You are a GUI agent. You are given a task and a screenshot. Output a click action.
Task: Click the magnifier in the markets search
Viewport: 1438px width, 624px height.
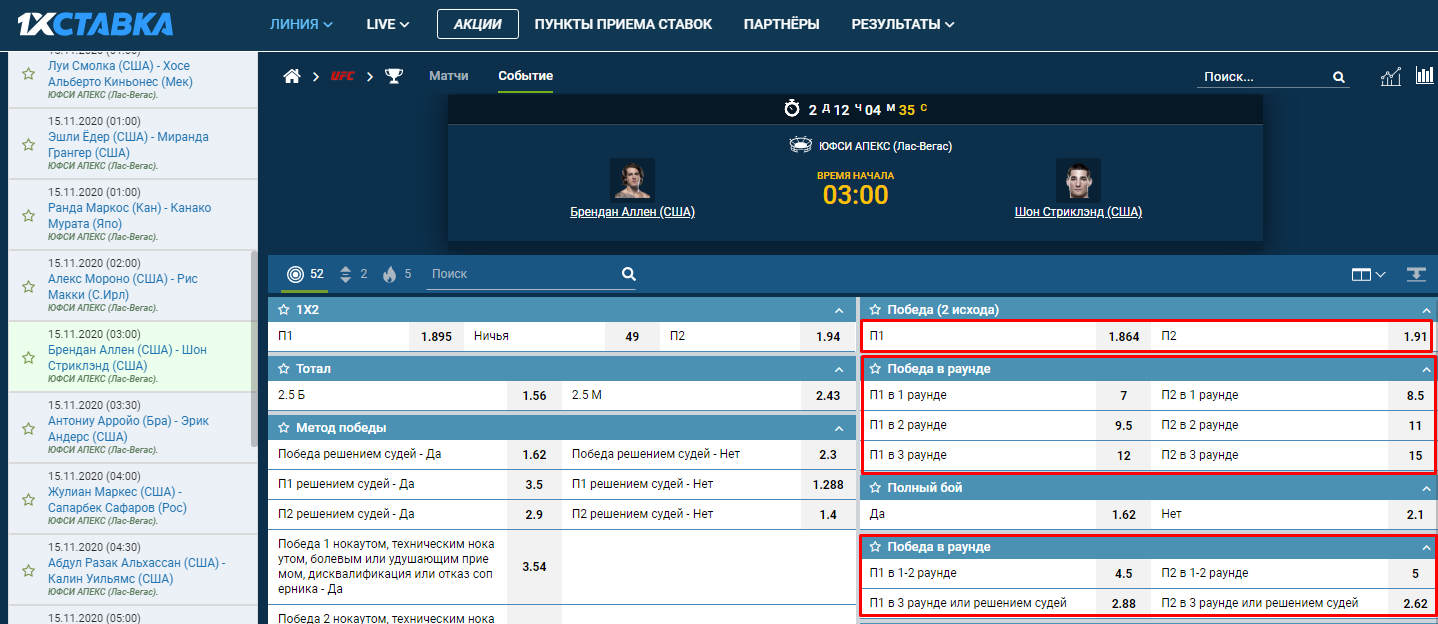628,274
